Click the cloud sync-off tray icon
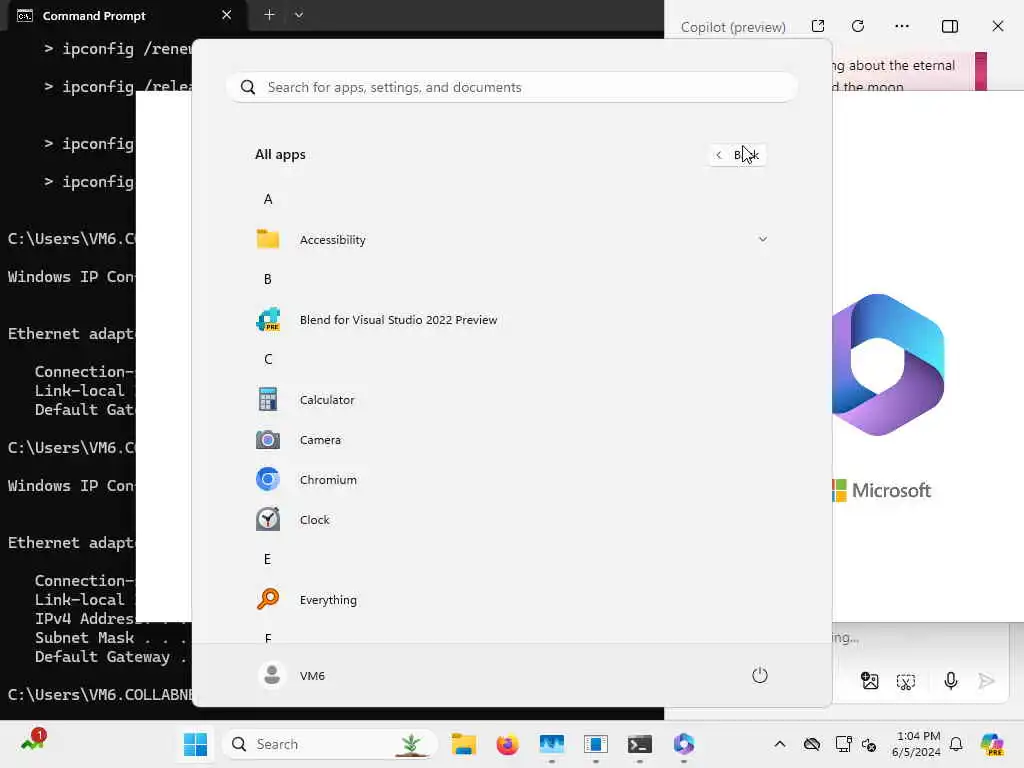This screenshot has width=1024, height=768. [x=812, y=744]
